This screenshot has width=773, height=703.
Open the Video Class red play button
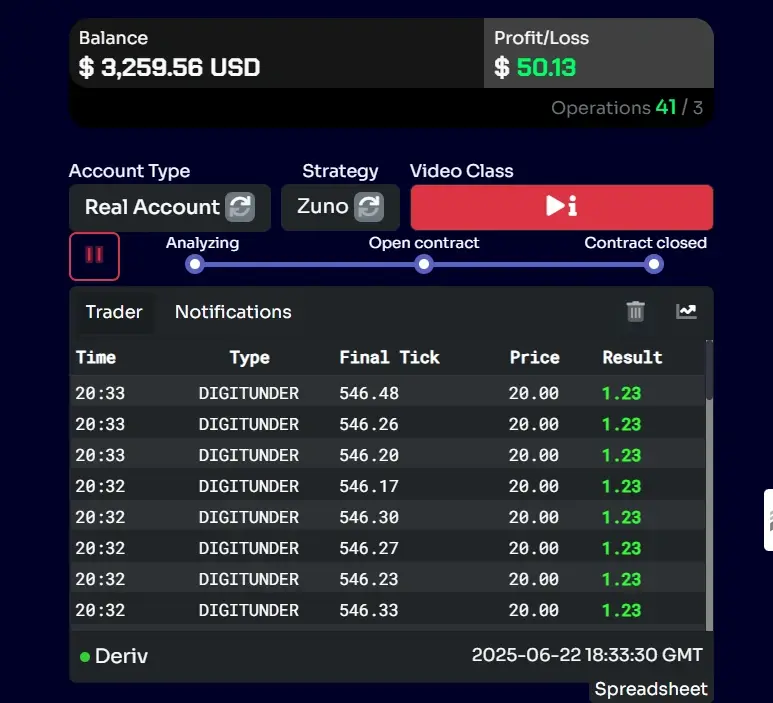pos(562,207)
